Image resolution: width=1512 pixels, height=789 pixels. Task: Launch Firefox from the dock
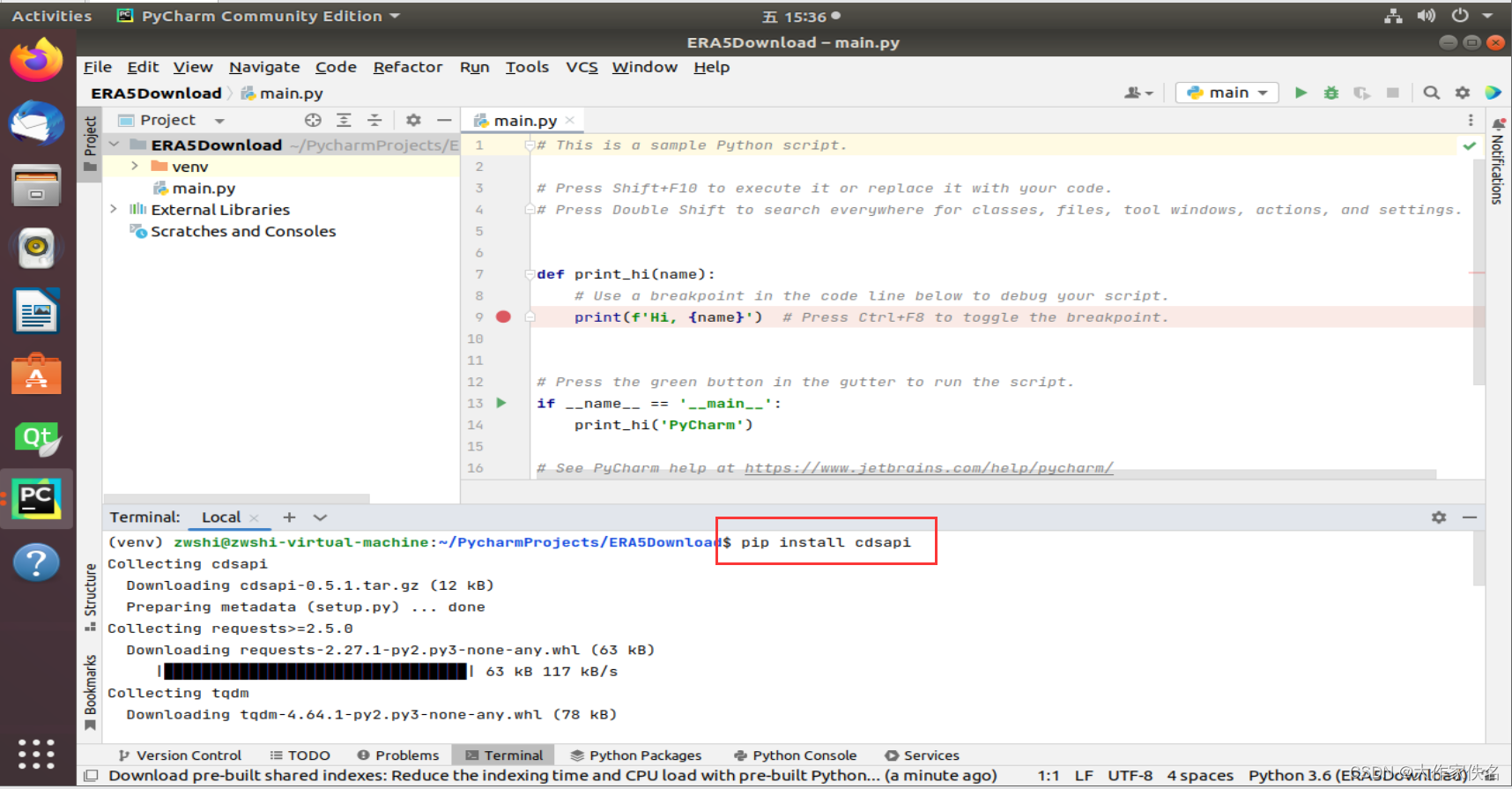pos(36,60)
